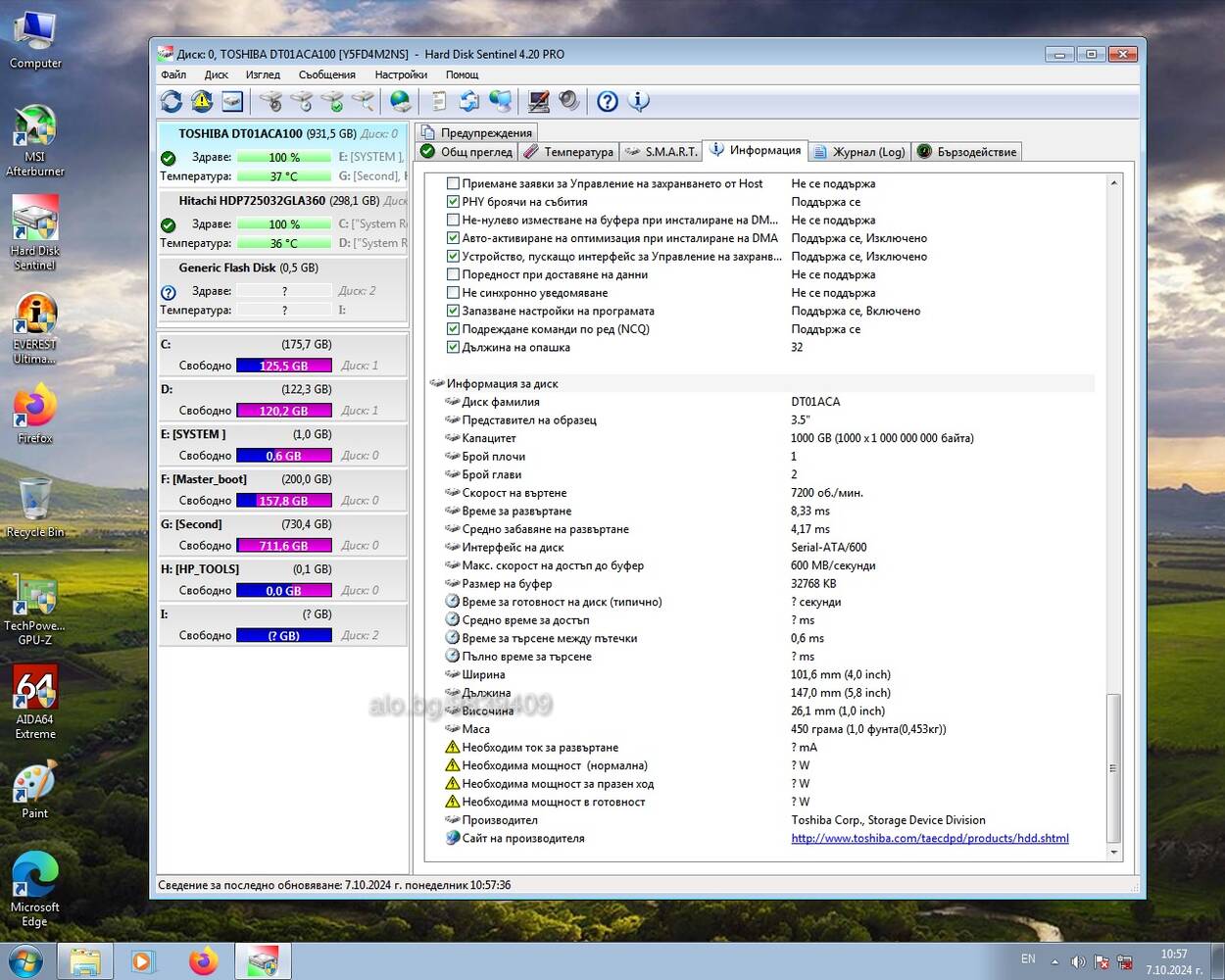Screen dimensions: 1225x980
Task: Open Help with the question mark icon
Action: (608, 101)
